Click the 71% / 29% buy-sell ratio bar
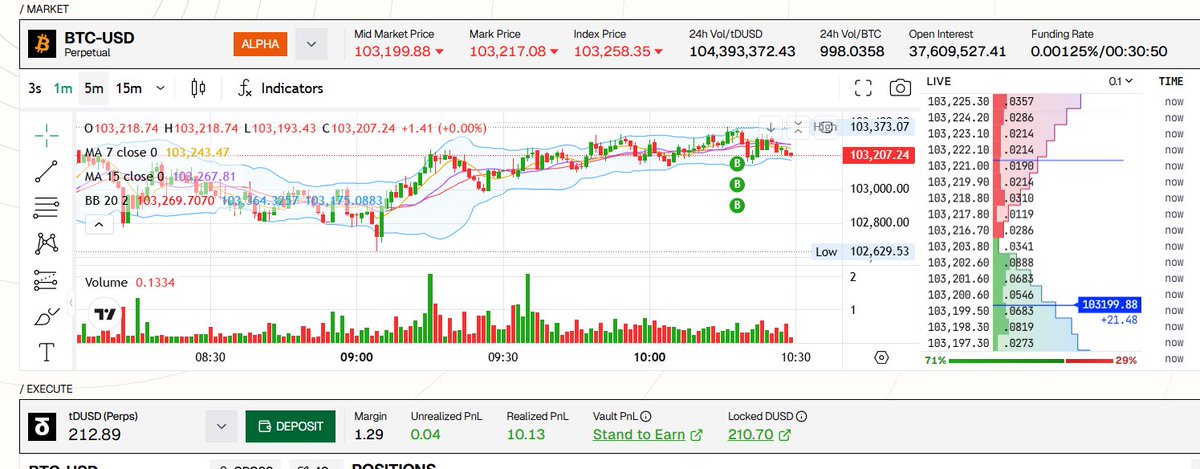 point(1032,360)
